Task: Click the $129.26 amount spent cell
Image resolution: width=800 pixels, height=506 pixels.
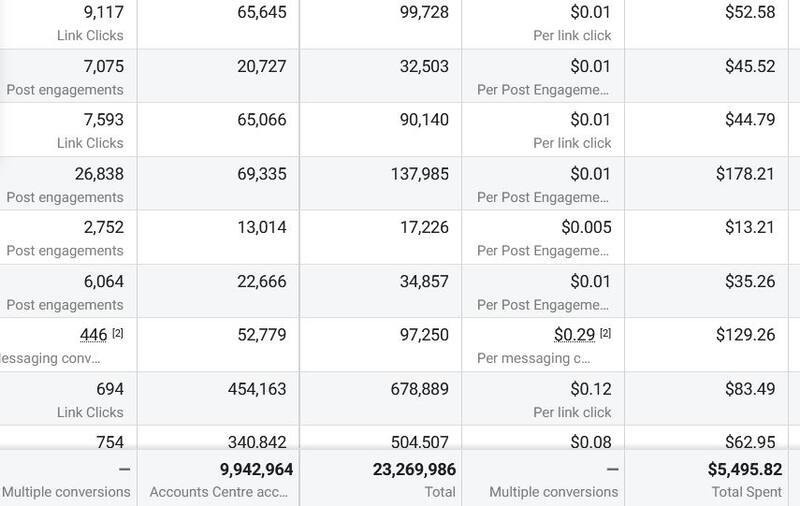Action: tap(707, 344)
